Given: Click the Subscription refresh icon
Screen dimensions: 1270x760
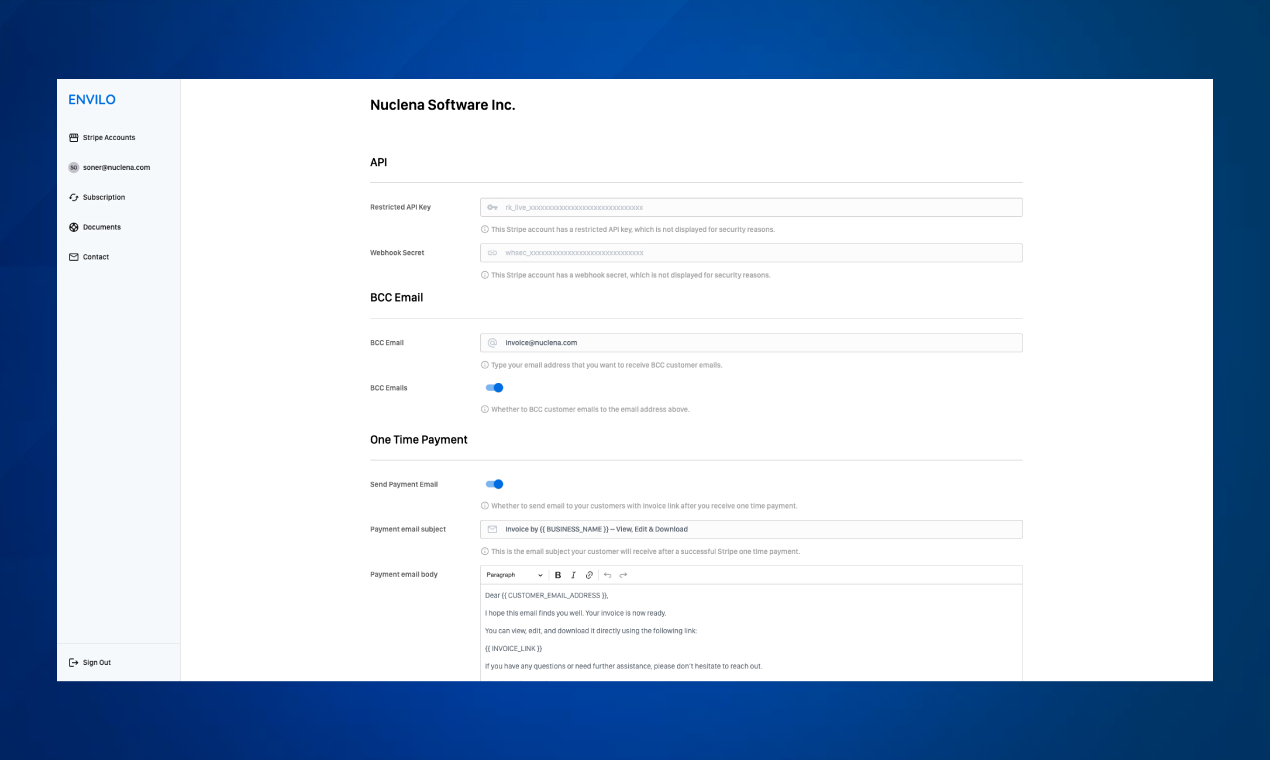Looking at the screenshot, I should pyautogui.click(x=73, y=198).
